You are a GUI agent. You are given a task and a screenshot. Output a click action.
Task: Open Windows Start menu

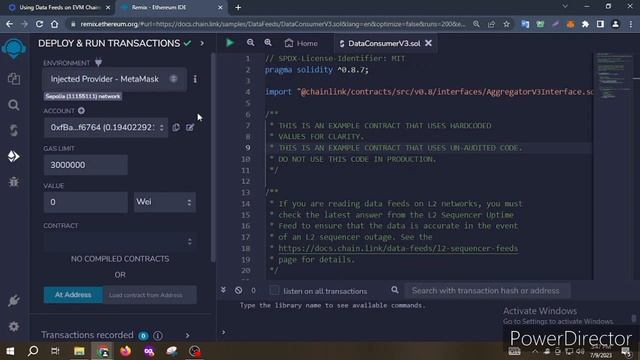tap(10, 351)
